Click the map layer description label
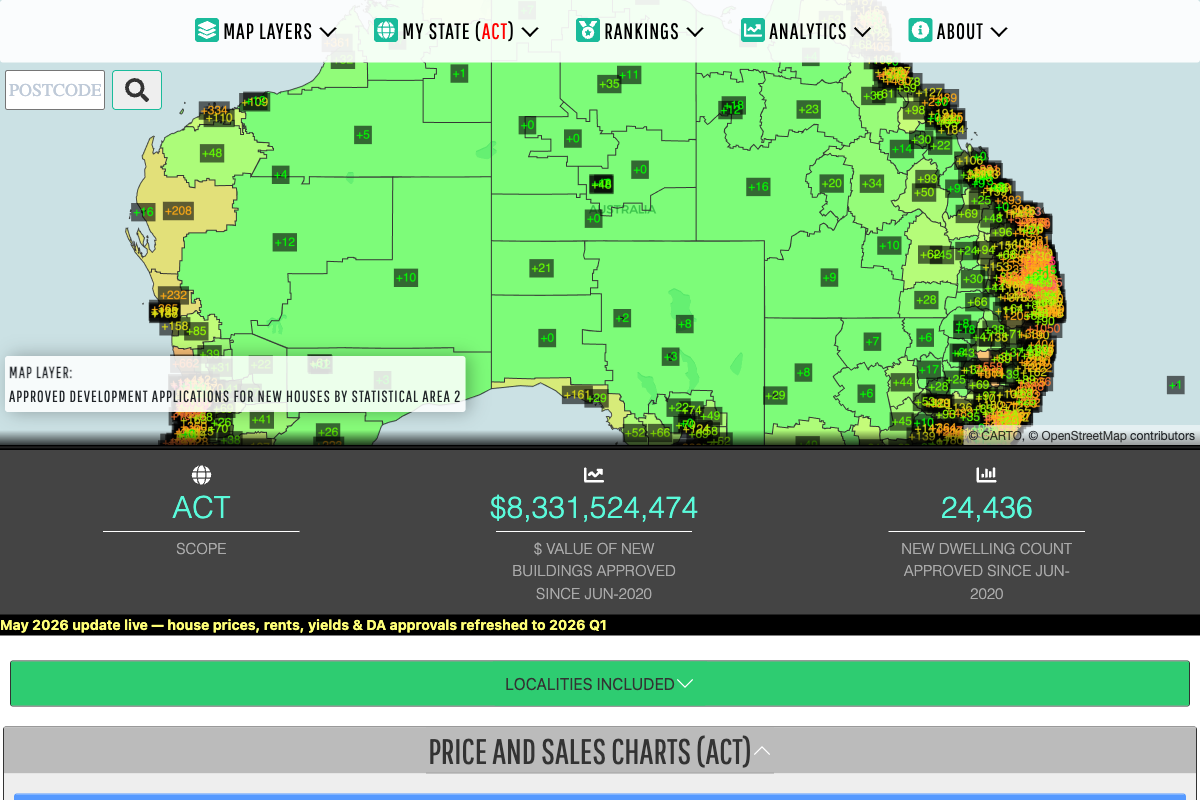The height and width of the screenshot is (800, 1200). (x=235, y=384)
